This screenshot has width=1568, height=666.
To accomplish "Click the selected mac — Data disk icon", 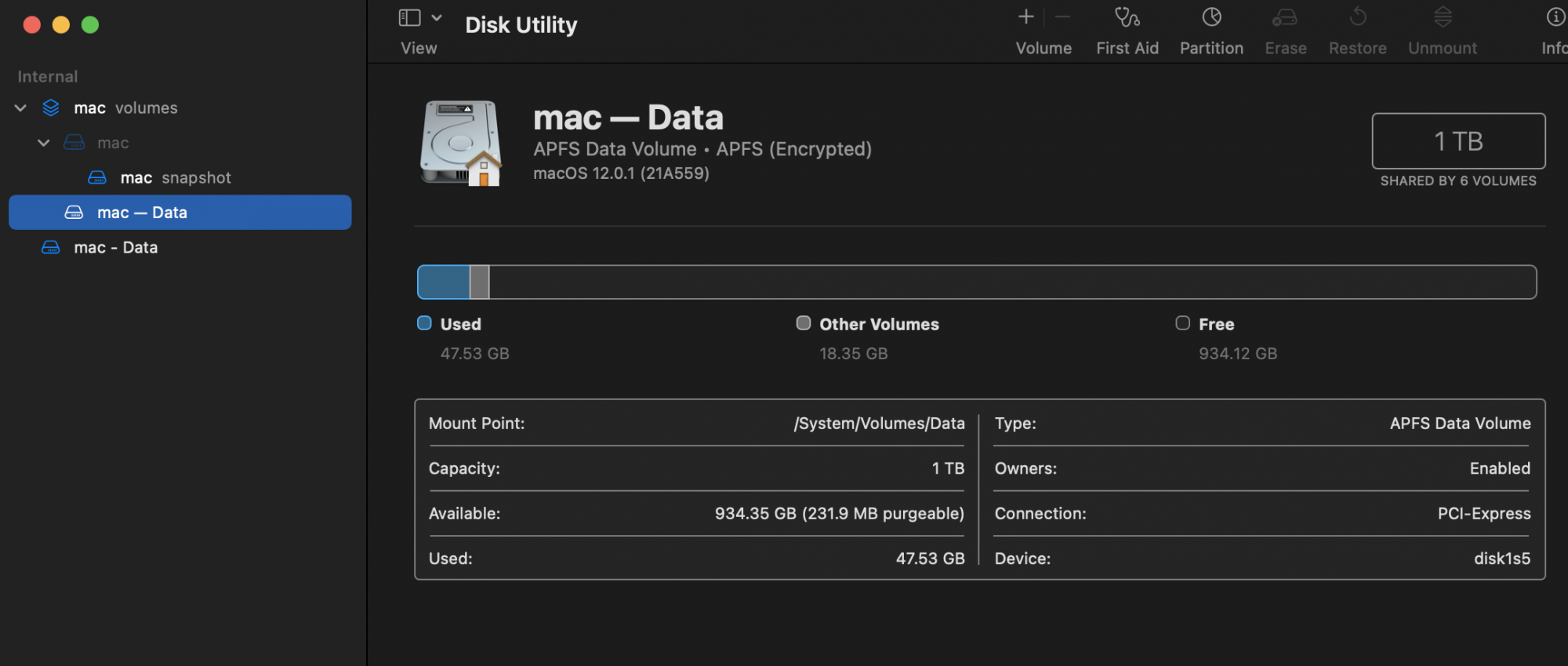I will 74,213.
